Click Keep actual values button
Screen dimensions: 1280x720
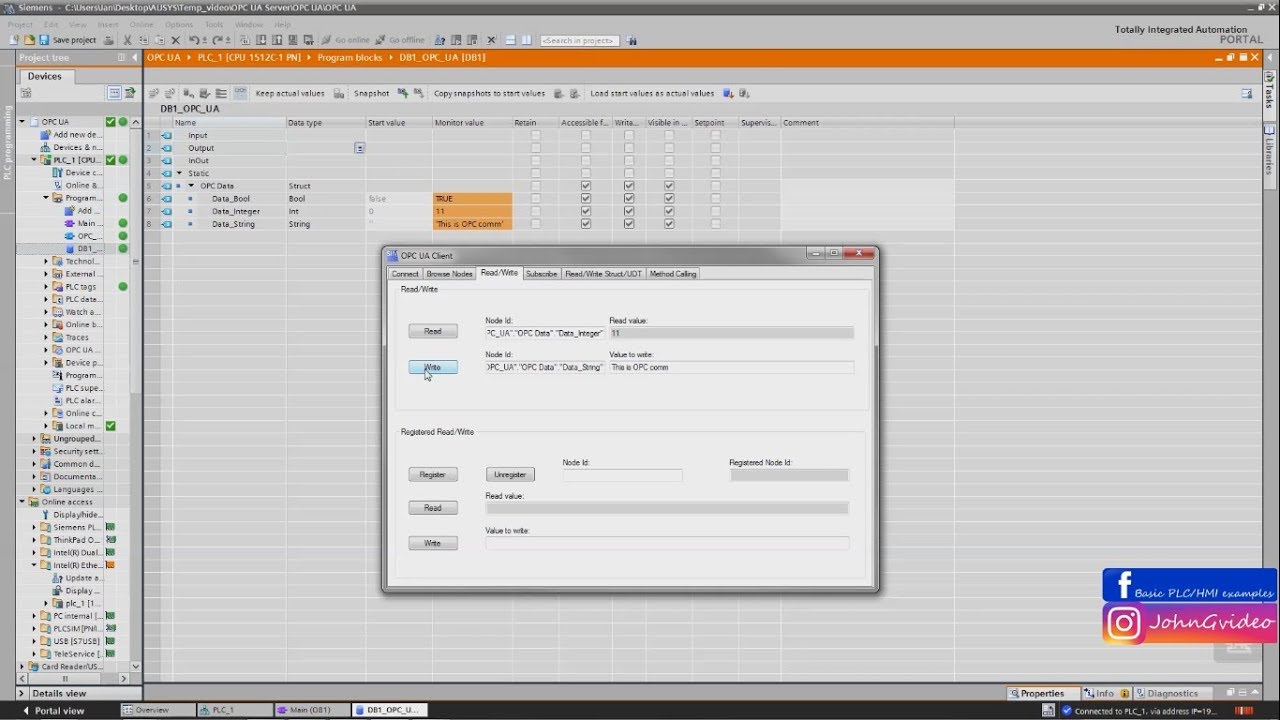click(x=290, y=93)
